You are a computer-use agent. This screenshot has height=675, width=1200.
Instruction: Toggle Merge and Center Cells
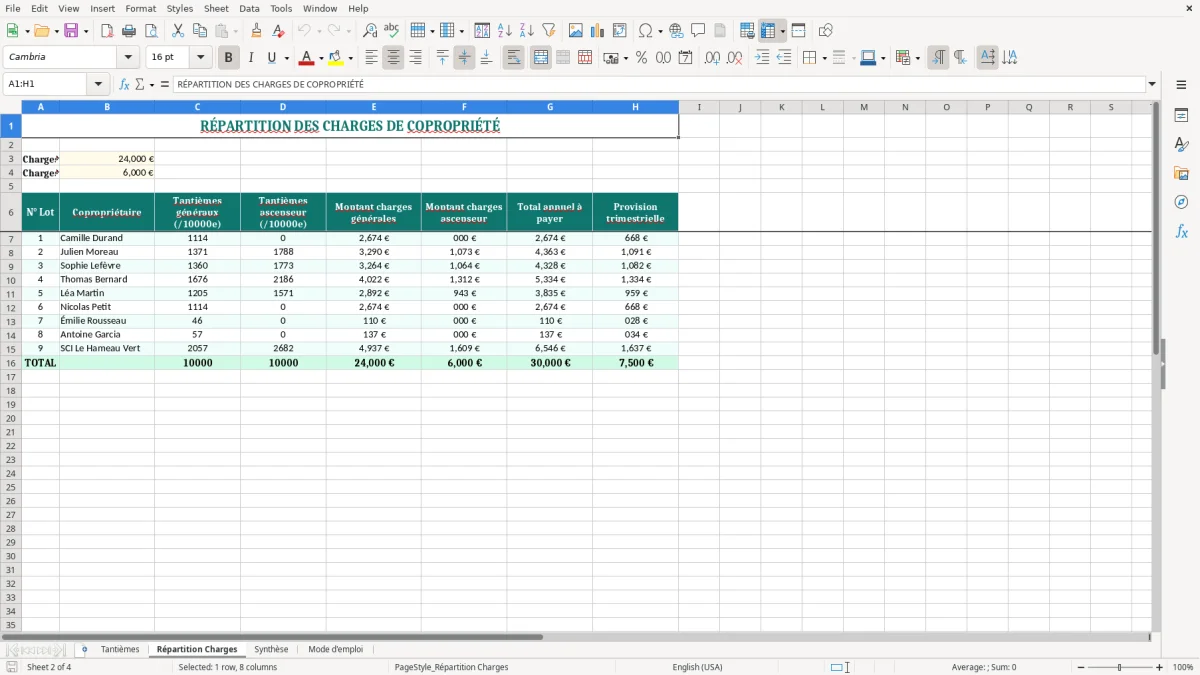540,58
